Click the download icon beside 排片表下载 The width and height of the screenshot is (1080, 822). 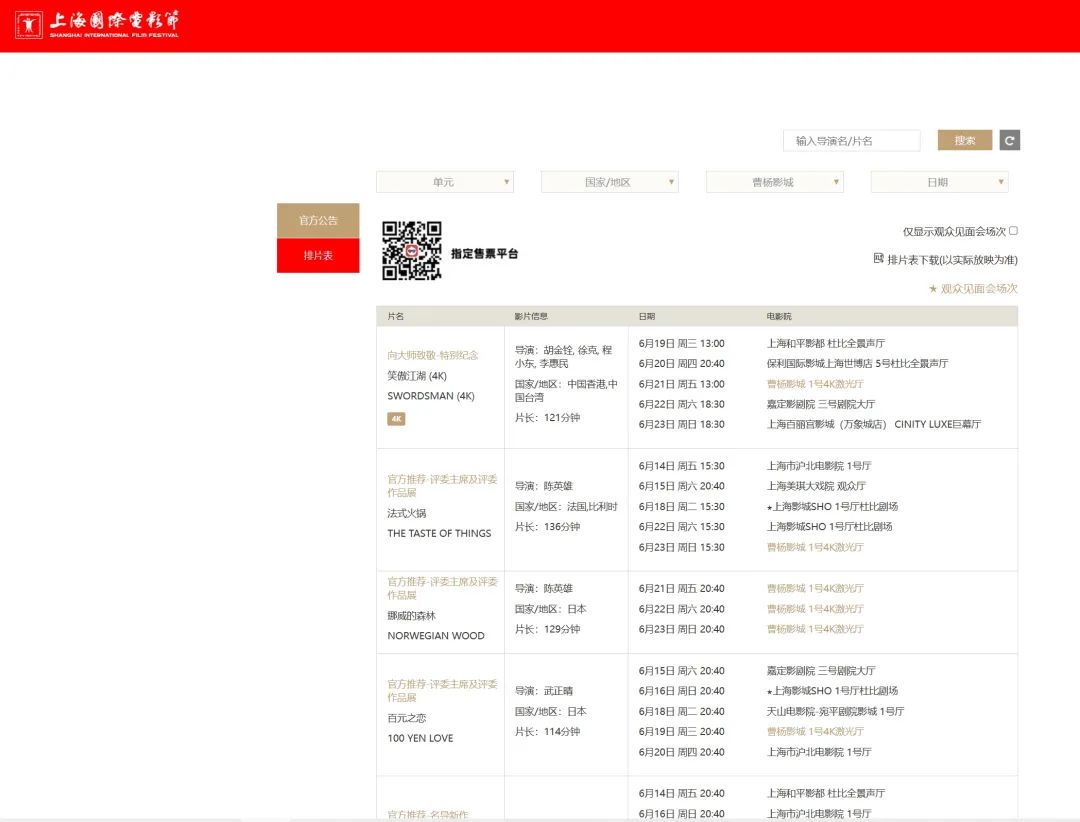click(x=879, y=259)
